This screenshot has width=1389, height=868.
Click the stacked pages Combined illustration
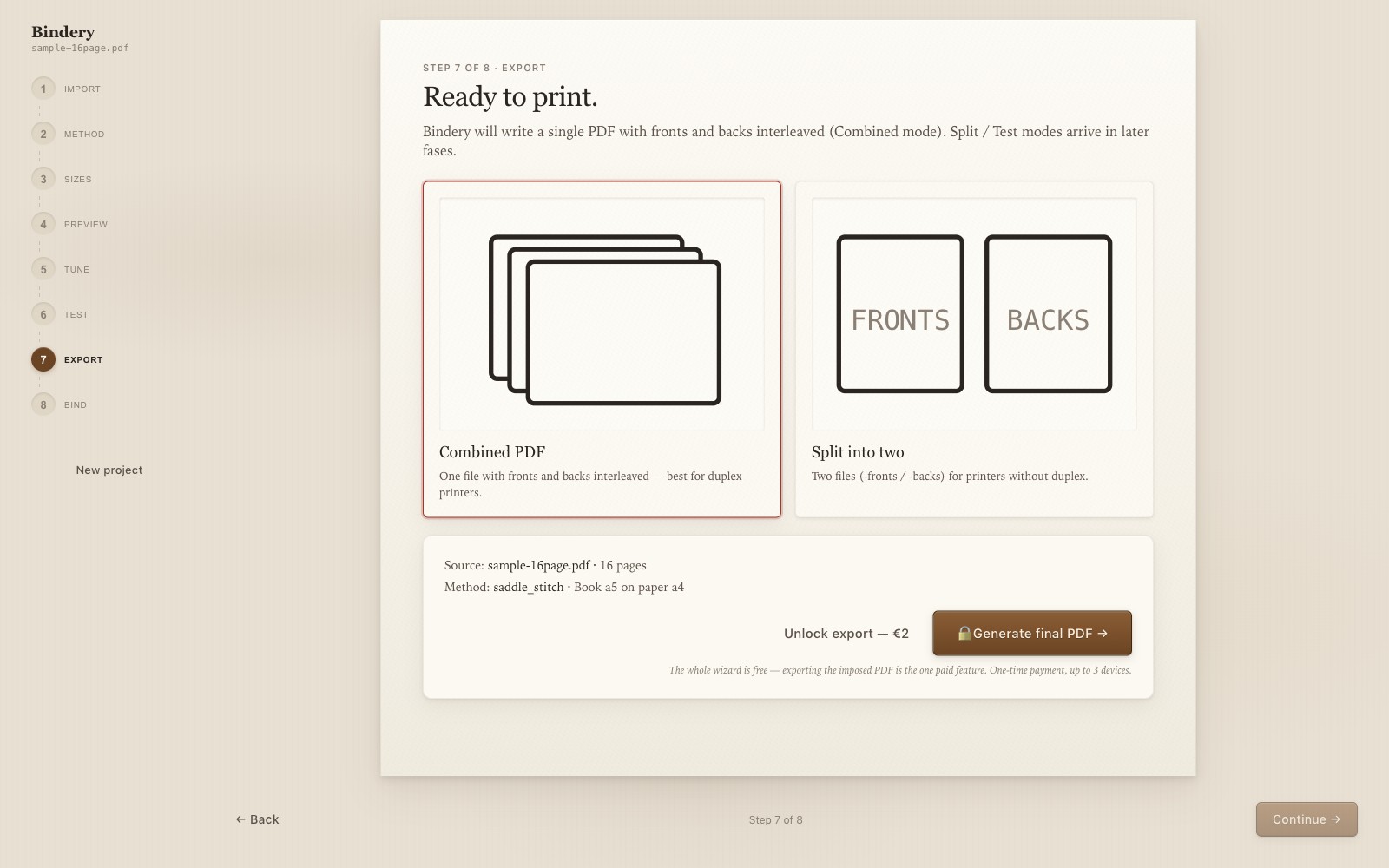pyautogui.click(x=605, y=319)
